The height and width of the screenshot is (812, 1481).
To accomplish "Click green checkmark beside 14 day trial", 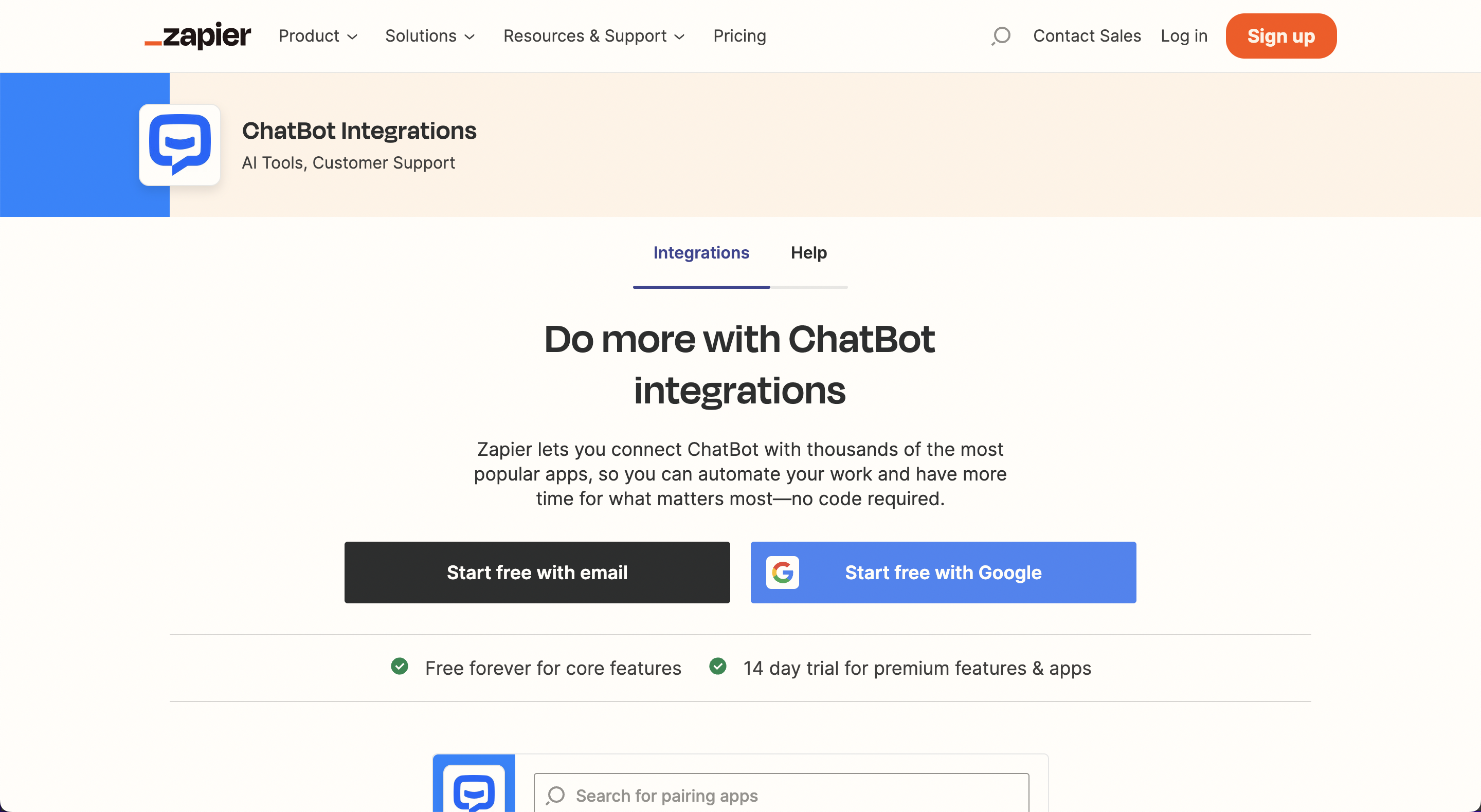I will (717, 667).
